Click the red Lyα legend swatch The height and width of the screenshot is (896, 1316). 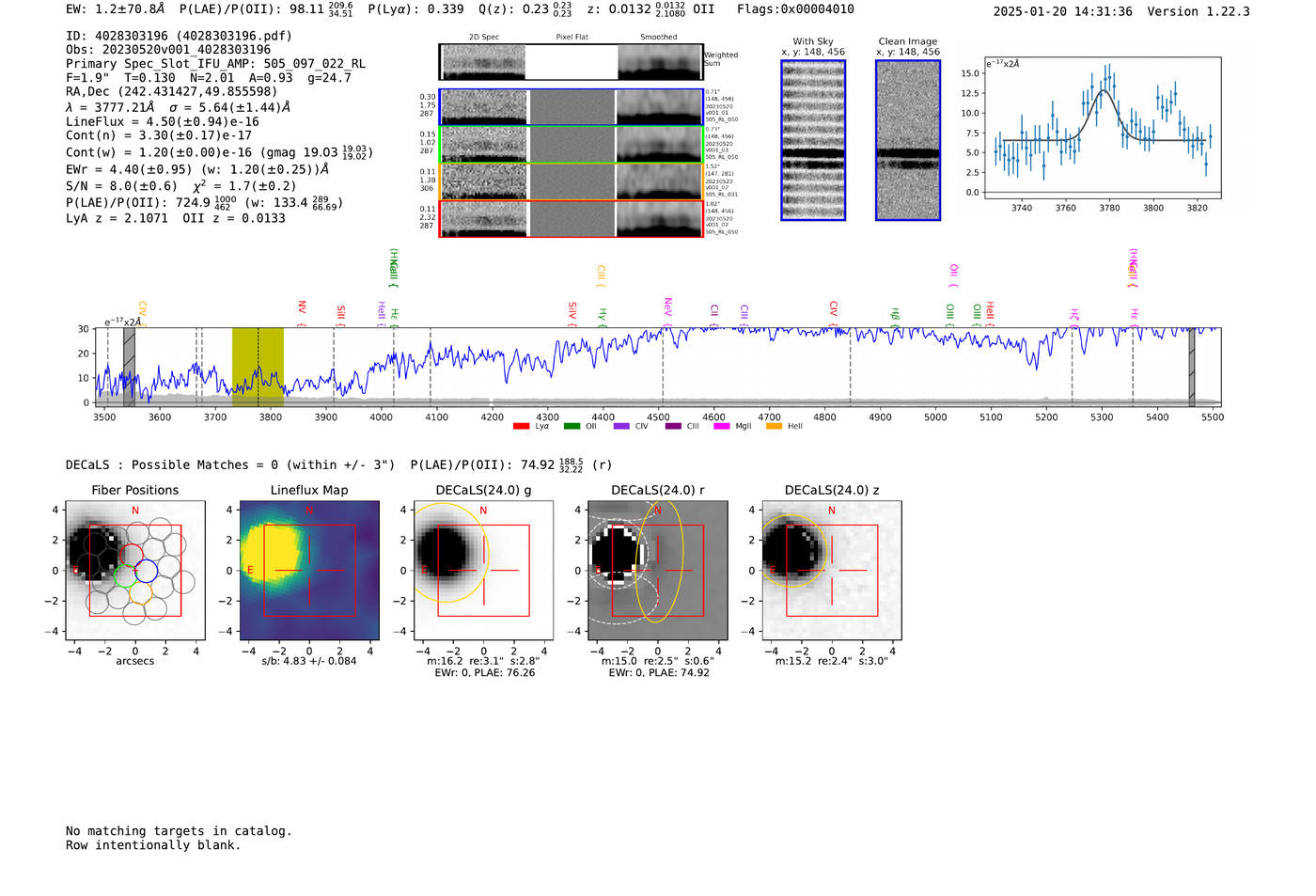click(521, 426)
